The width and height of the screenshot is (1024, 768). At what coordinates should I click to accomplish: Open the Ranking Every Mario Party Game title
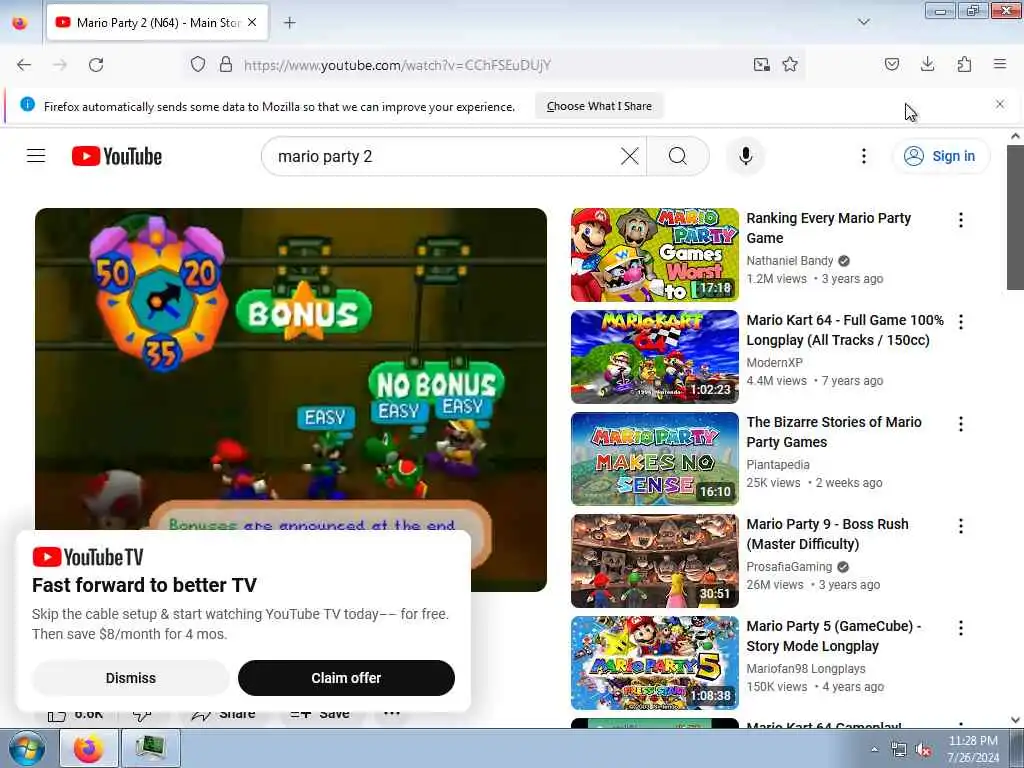829,228
